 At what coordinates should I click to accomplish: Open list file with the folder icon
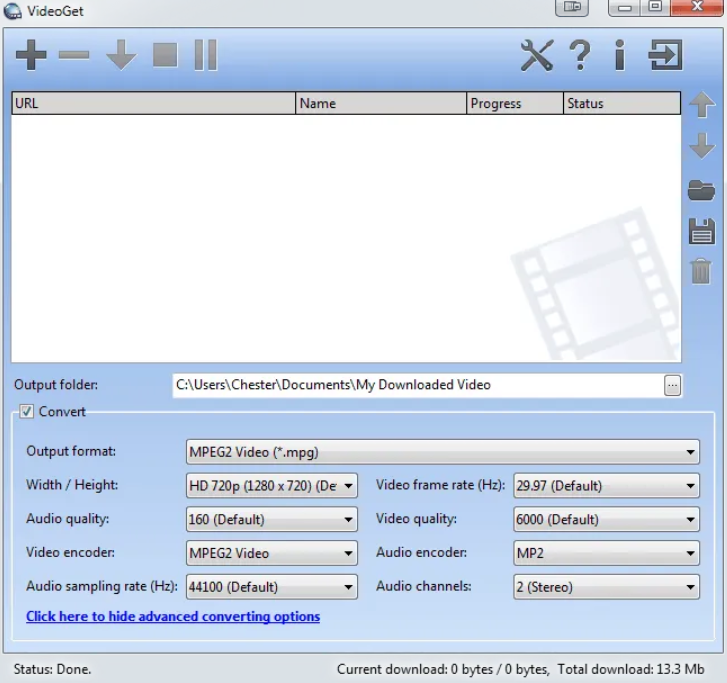701,190
